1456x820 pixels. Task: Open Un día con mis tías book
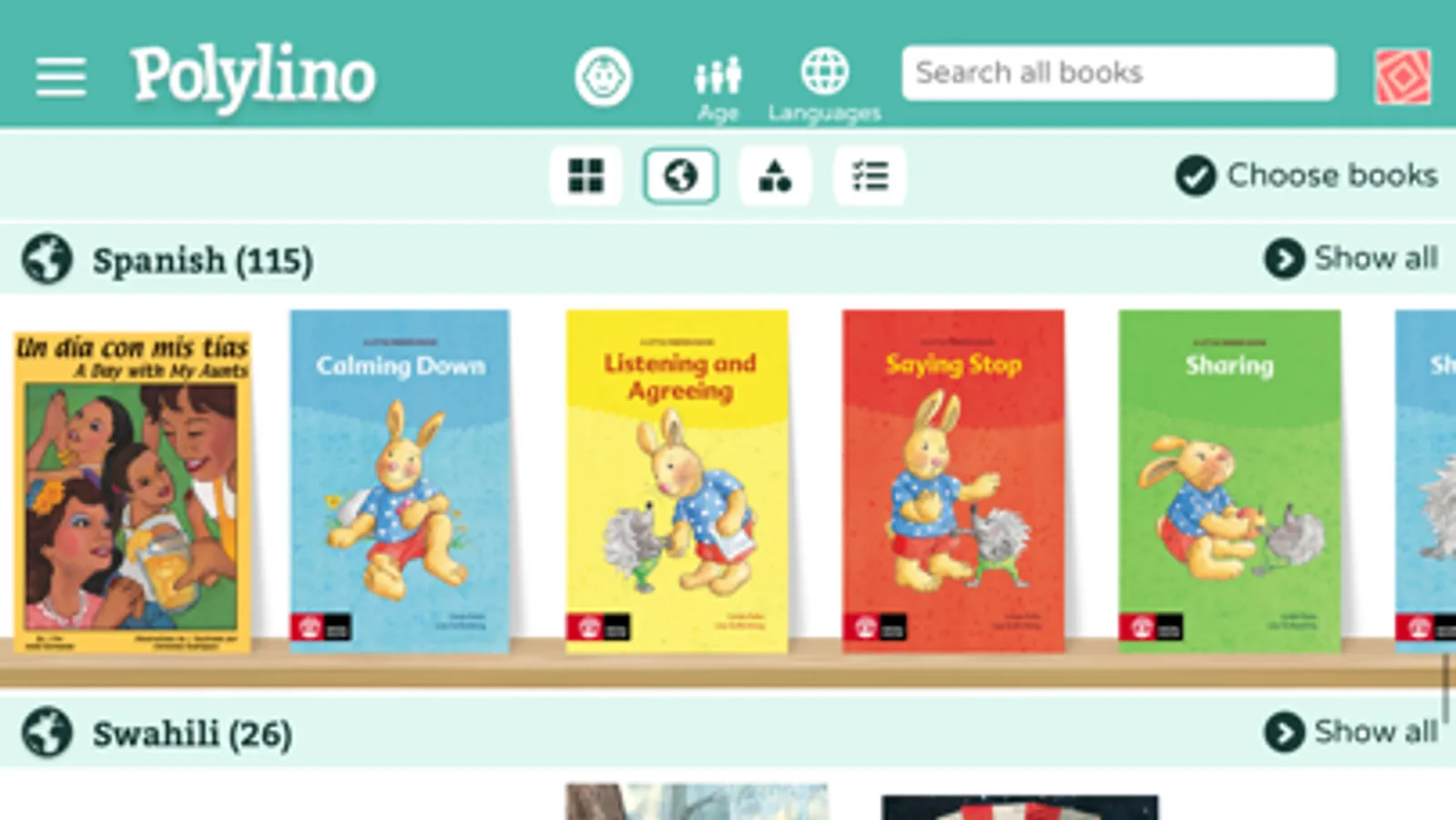click(x=132, y=492)
